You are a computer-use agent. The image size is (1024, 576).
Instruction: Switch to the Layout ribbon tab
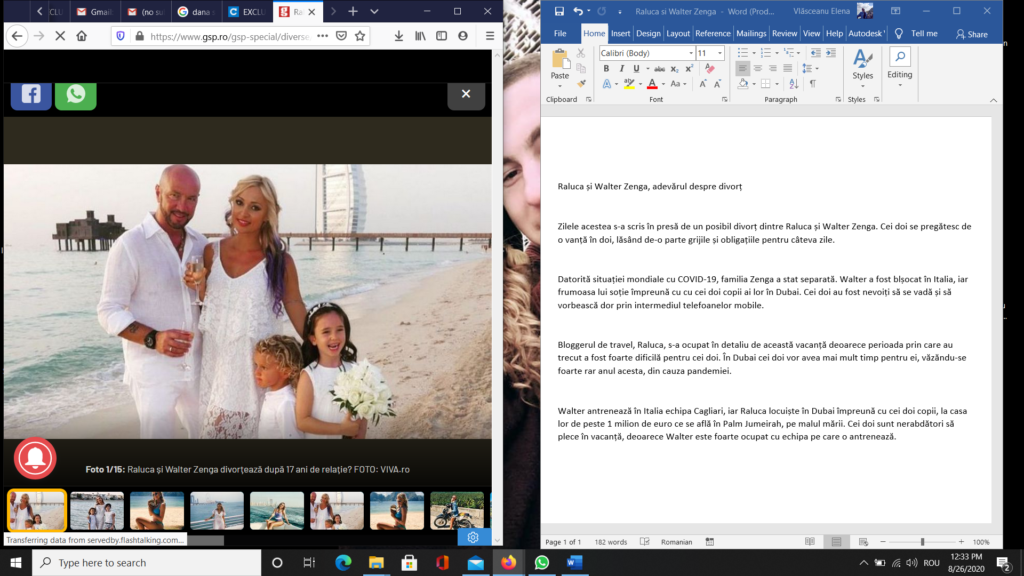pyautogui.click(x=678, y=33)
